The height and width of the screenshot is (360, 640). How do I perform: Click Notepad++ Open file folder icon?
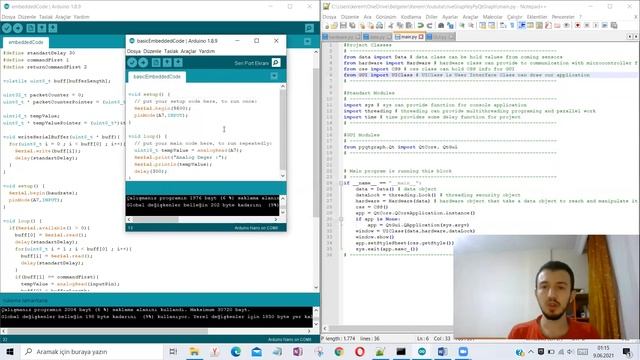coord(334,25)
